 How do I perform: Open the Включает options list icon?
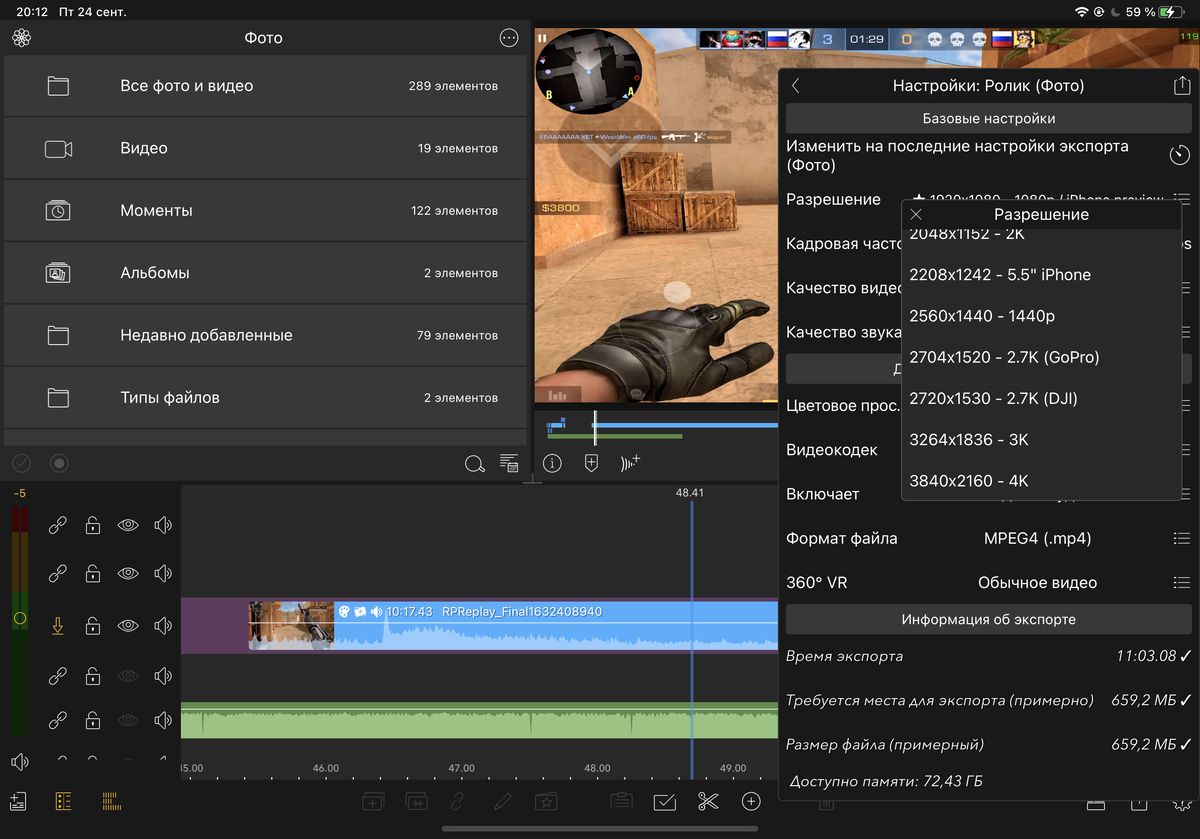1187,494
